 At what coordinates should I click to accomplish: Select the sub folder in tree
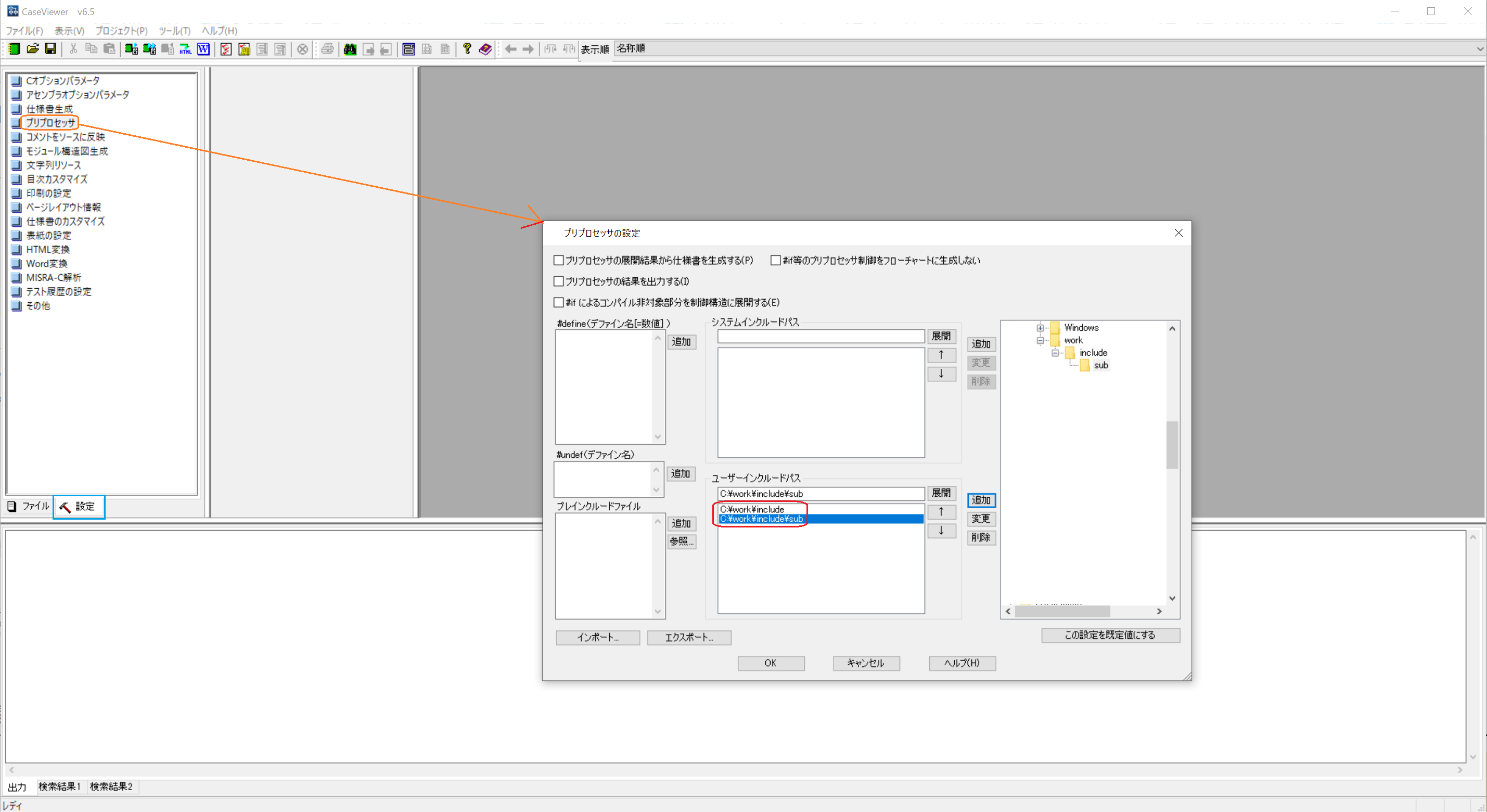pos(1101,365)
